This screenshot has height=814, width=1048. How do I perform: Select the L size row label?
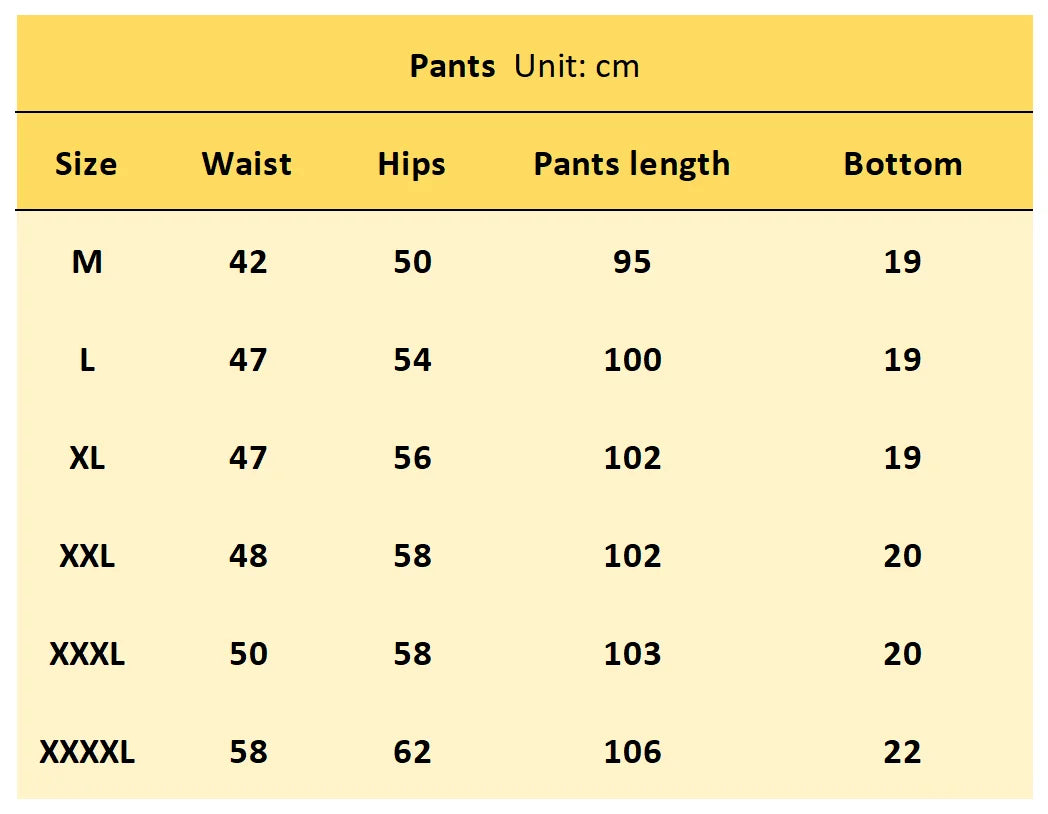[x=87, y=360]
